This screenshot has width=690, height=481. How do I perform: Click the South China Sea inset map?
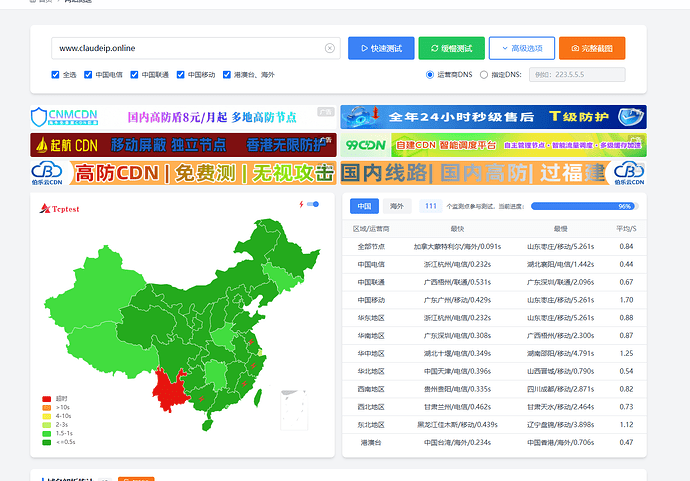[294, 410]
